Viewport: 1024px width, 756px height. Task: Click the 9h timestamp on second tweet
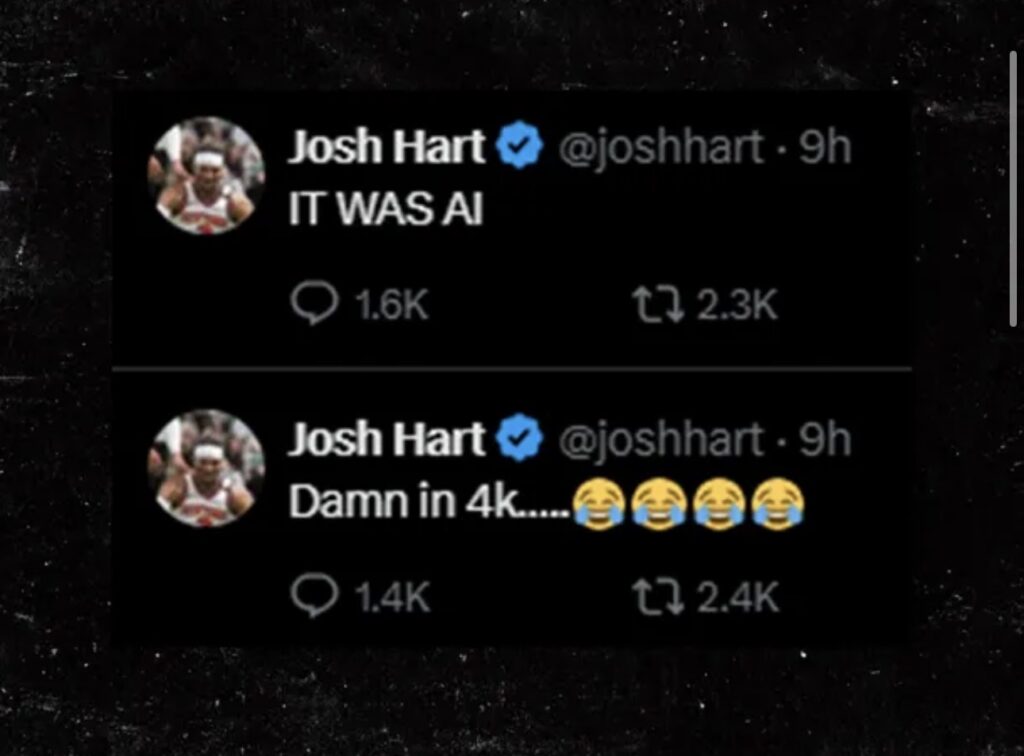(x=825, y=439)
